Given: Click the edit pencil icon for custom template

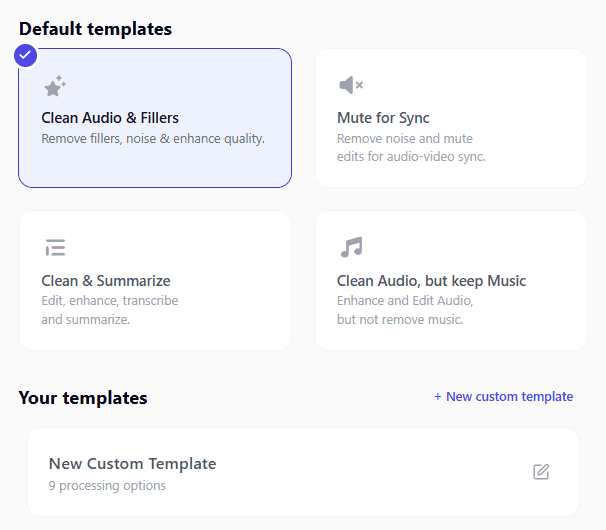Looking at the screenshot, I should point(541,472).
